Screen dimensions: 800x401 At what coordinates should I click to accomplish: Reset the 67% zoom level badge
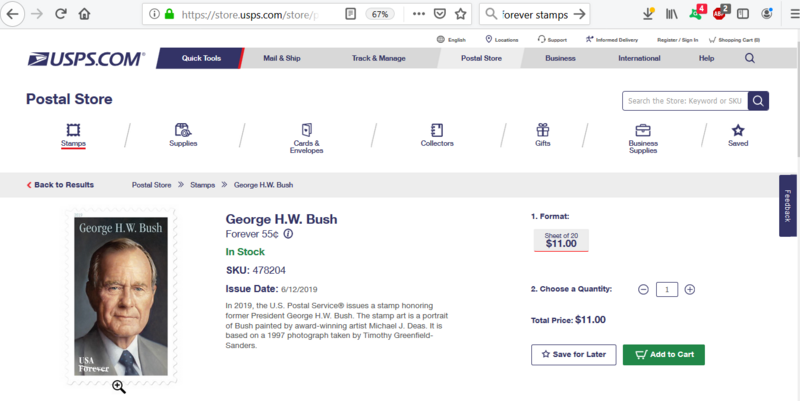point(380,14)
